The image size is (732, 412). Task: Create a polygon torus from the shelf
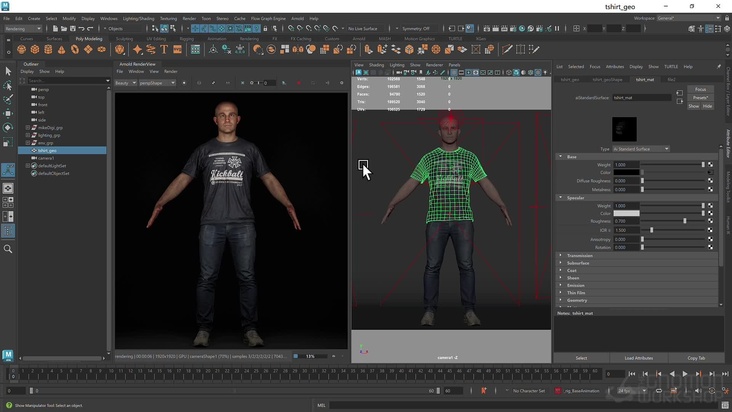point(75,49)
